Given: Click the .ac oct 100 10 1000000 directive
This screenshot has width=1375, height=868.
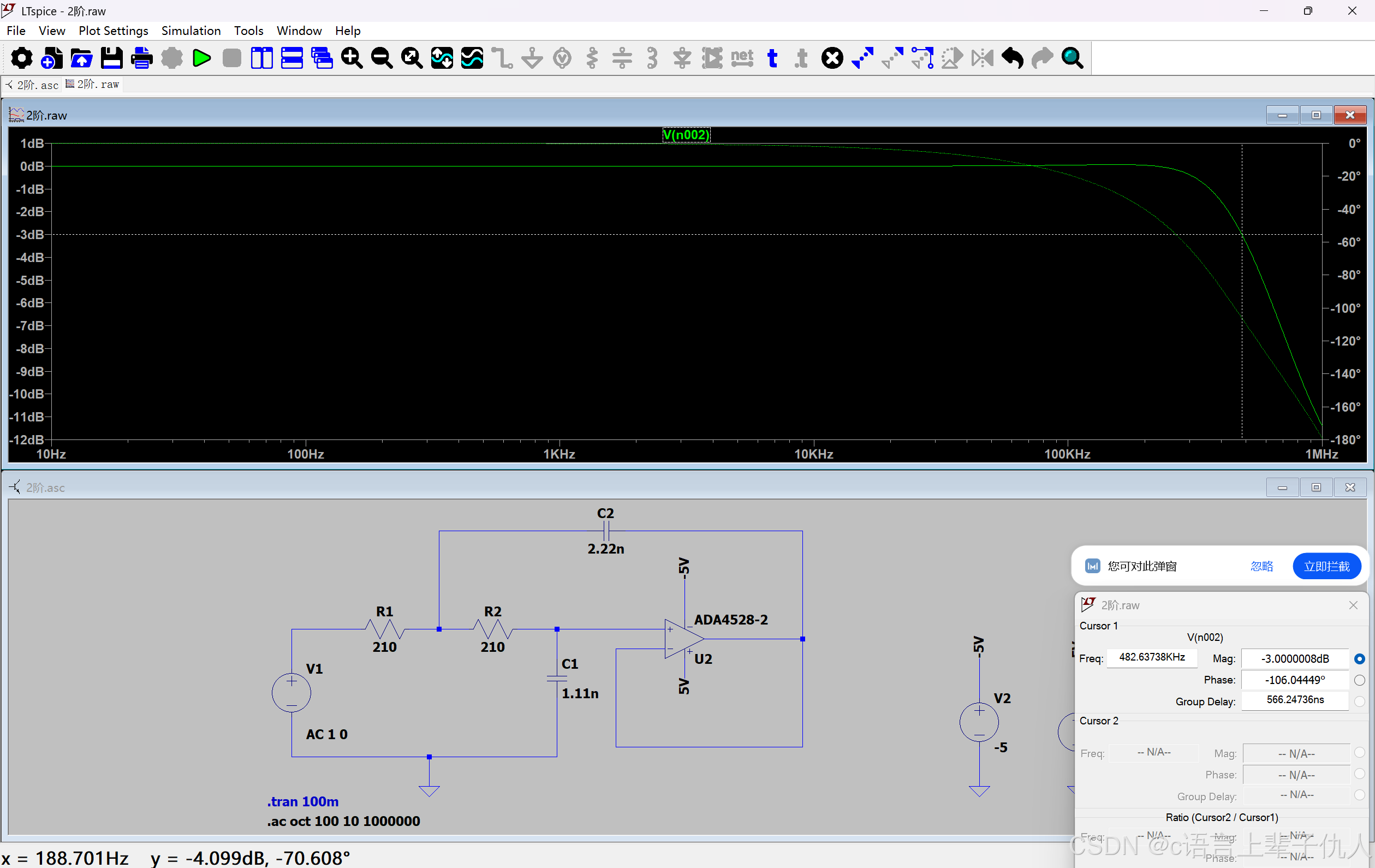Looking at the screenshot, I should click(344, 821).
